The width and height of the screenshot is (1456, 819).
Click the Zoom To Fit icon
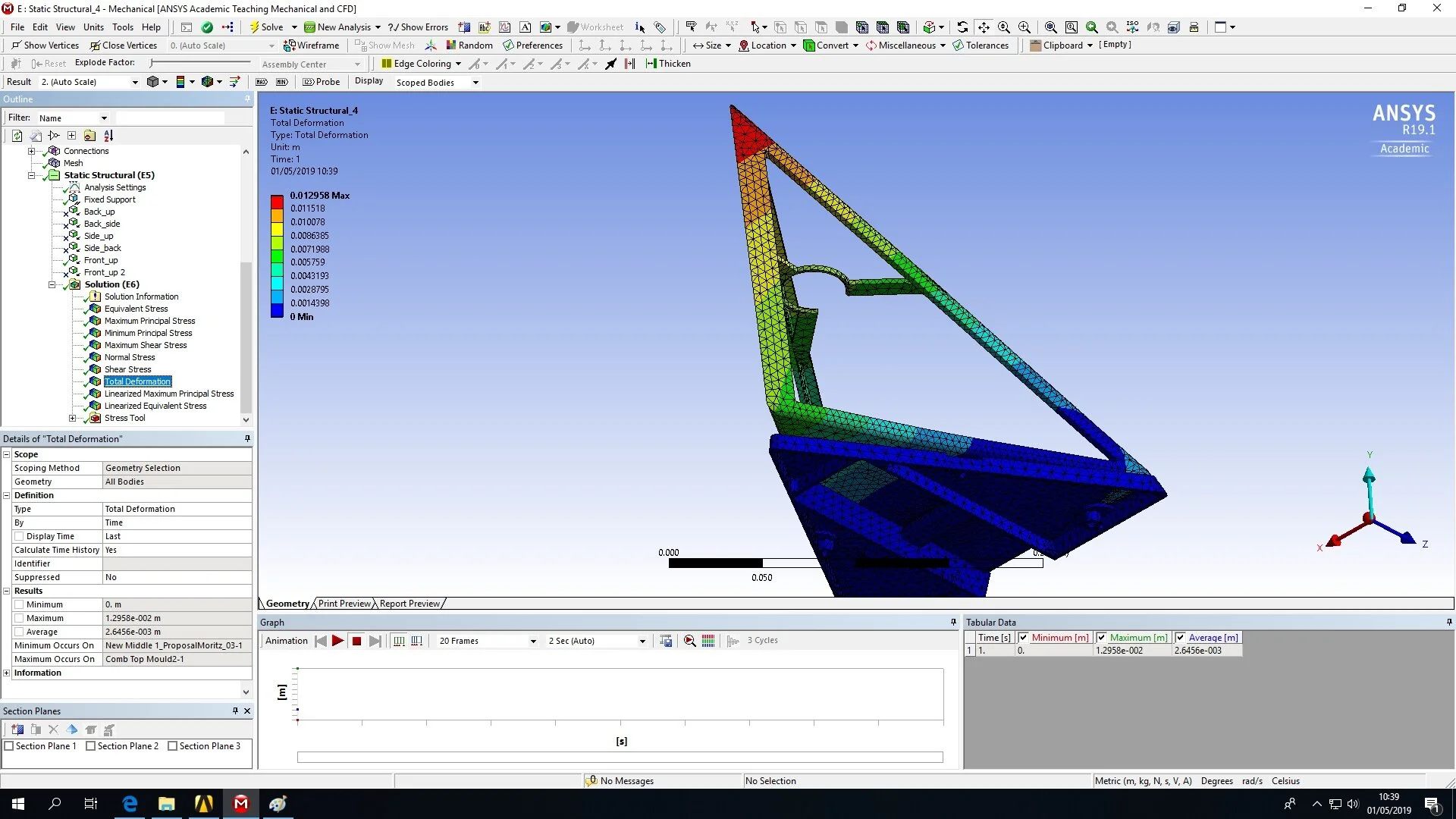click(x=1051, y=27)
